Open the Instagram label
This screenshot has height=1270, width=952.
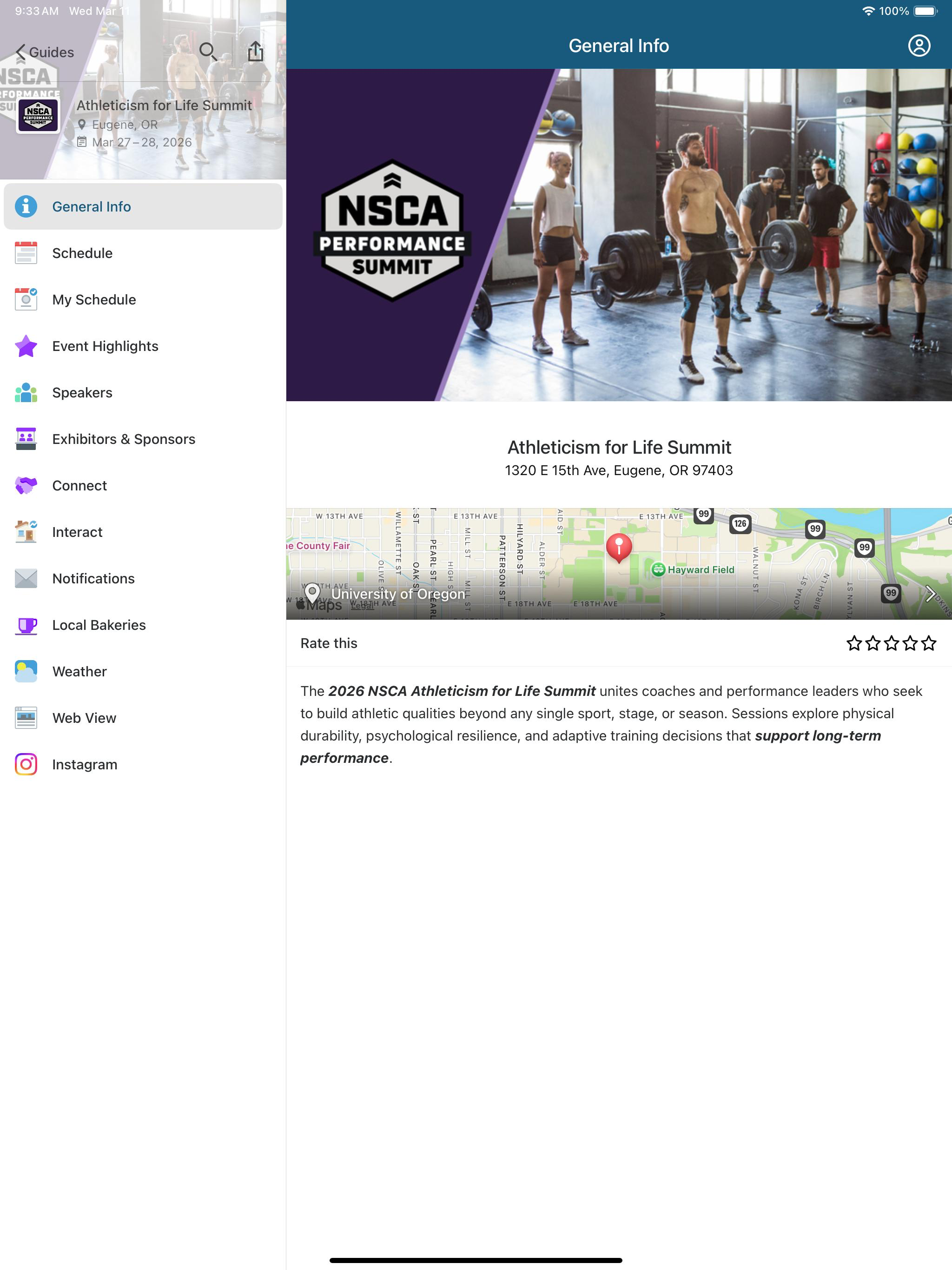[85, 765]
